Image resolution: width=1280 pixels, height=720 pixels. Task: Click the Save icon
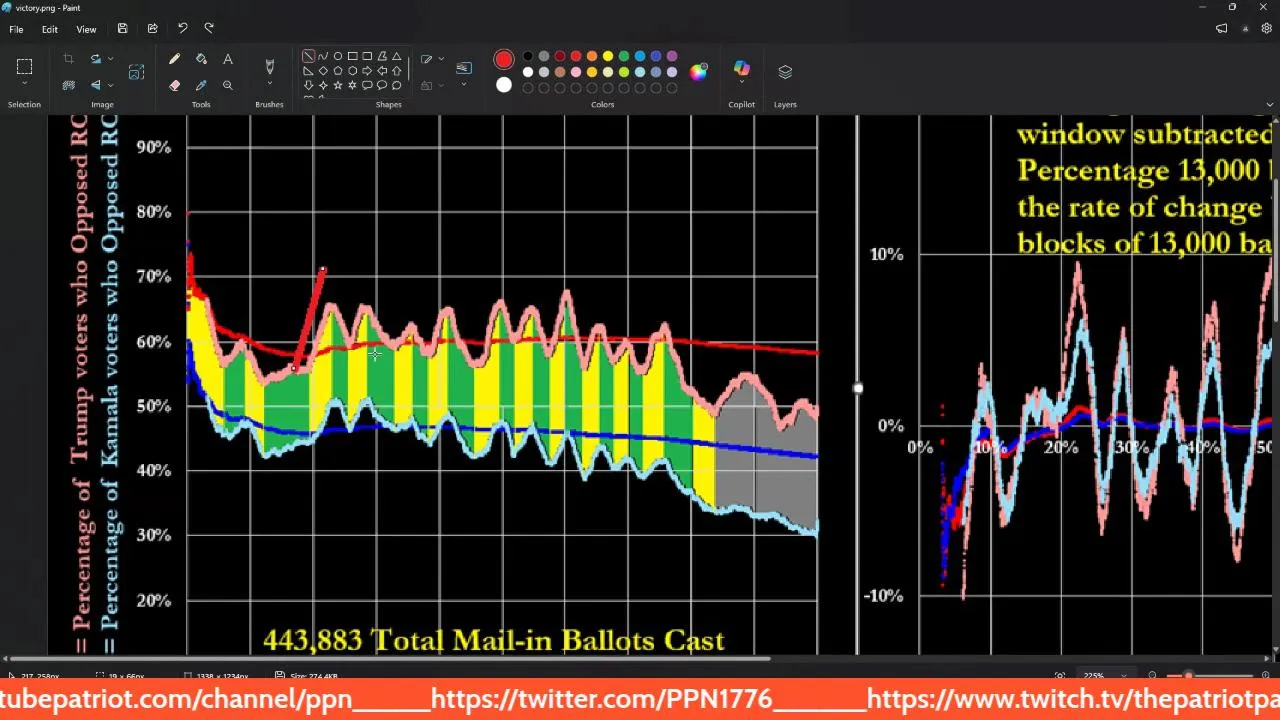point(122,28)
